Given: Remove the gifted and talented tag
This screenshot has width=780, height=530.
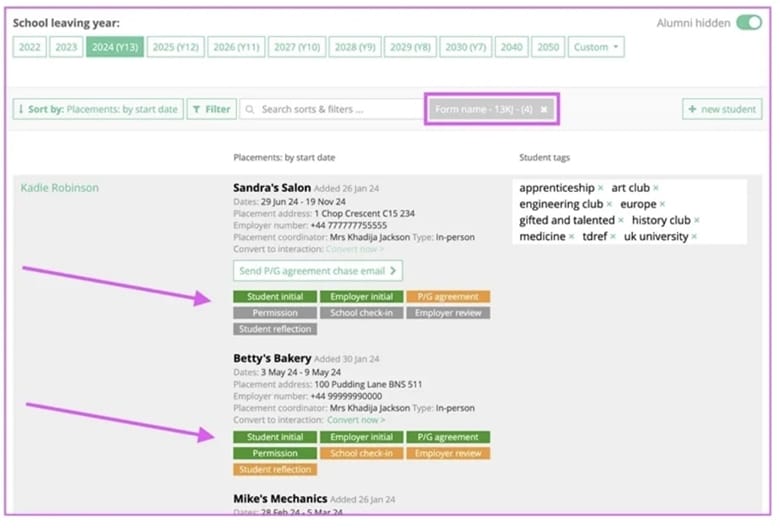Looking at the screenshot, I should [621, 220].
